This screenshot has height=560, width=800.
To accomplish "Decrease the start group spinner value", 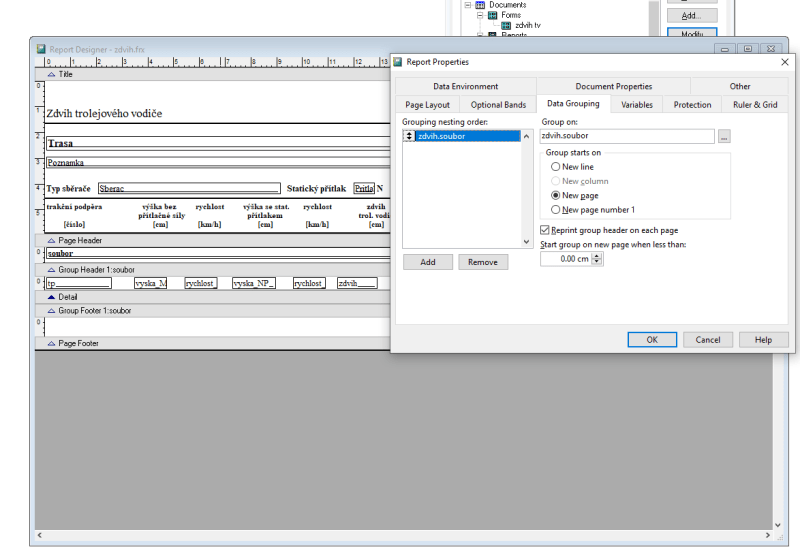I will pos(597,262).
